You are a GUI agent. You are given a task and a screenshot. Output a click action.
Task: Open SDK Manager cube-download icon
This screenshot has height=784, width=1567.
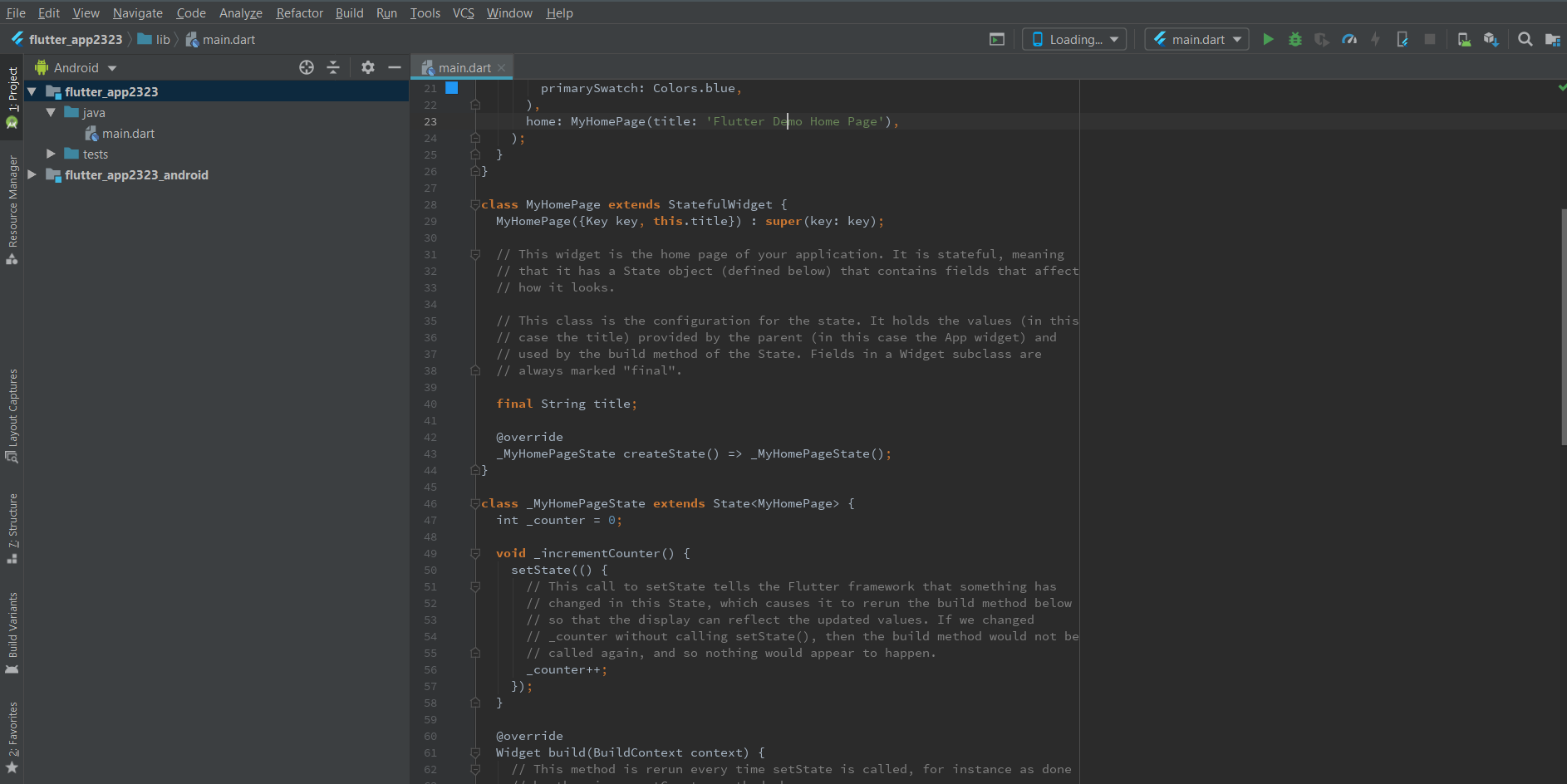coord(1491,39)
